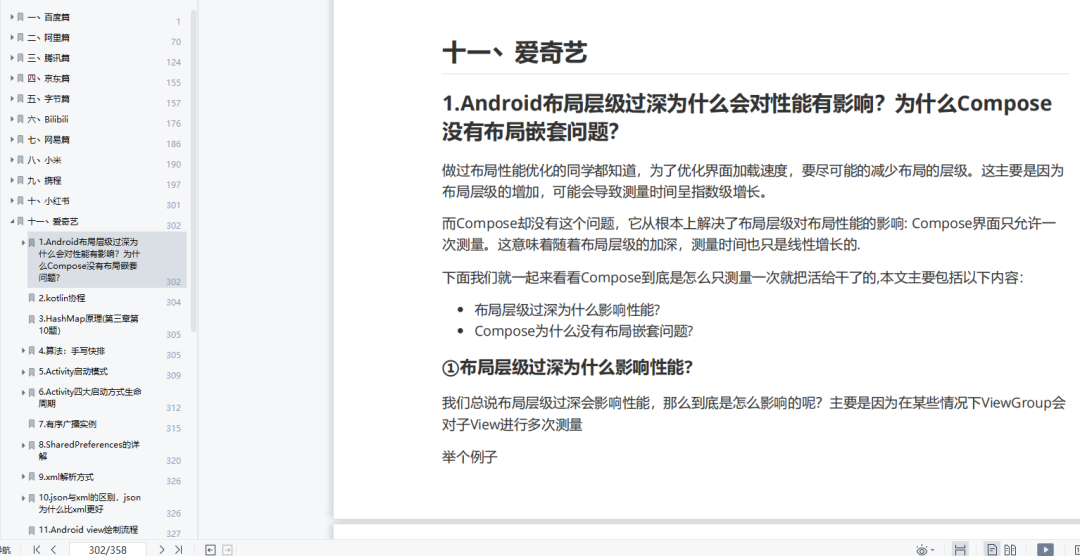
Task: Open the 九、携程 bookmark
Action: click(44, 181)
